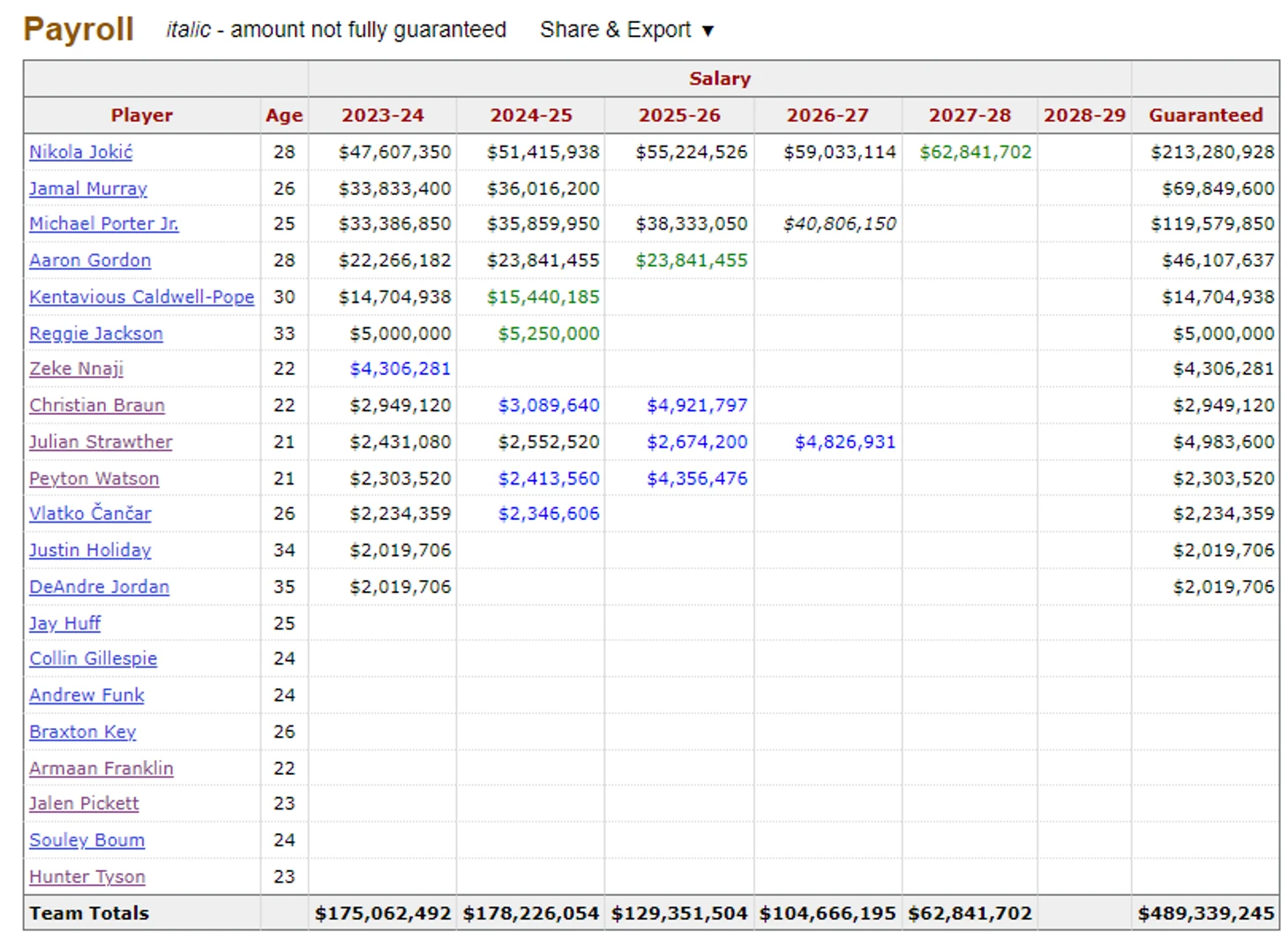Image resolution: width=1288 pixels, height=940 pixels.
Task: Open Armaan Franklin player page
Action: pyautogui.click(x=101, y=769)
